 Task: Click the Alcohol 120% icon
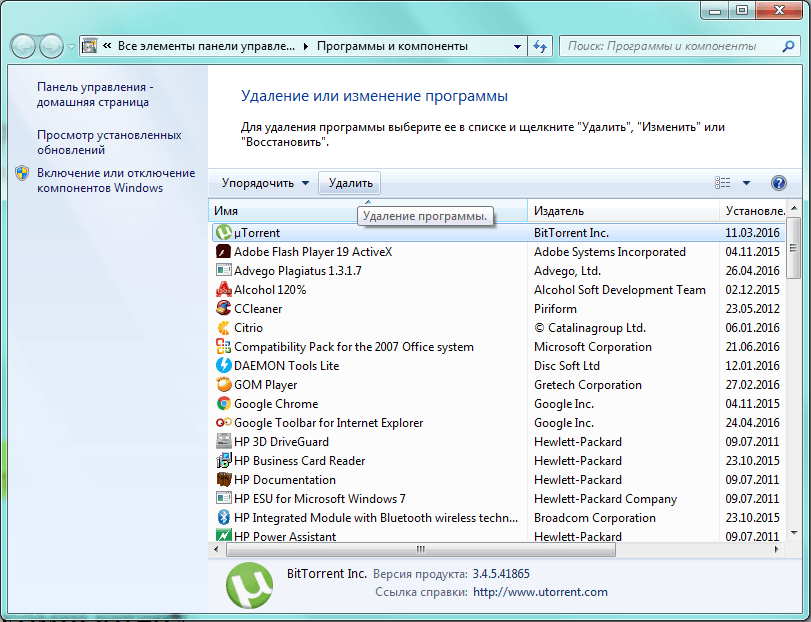click(223, 290)
